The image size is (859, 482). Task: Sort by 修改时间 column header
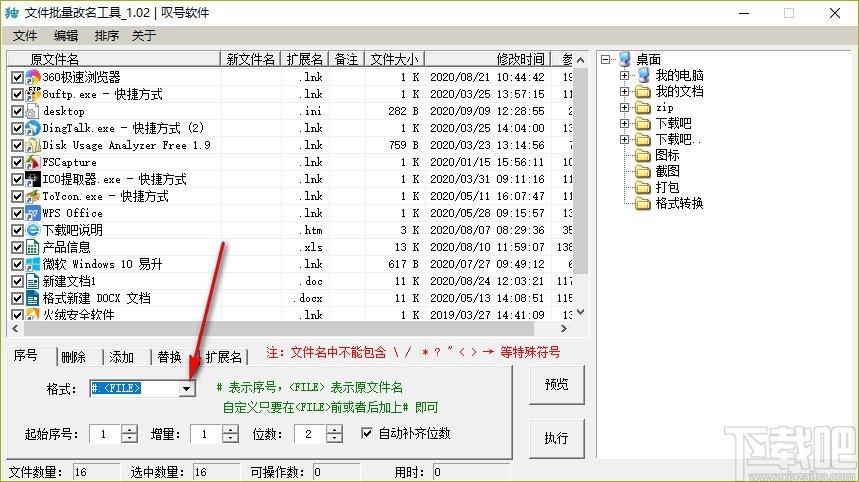tap(488, 59)
